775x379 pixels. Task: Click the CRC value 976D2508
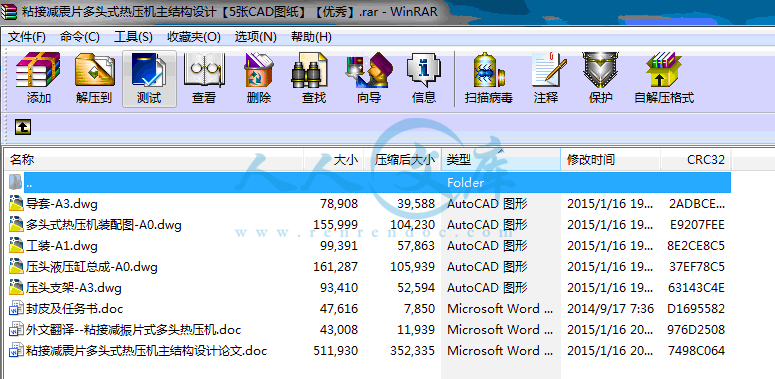(x=696, y=330)
